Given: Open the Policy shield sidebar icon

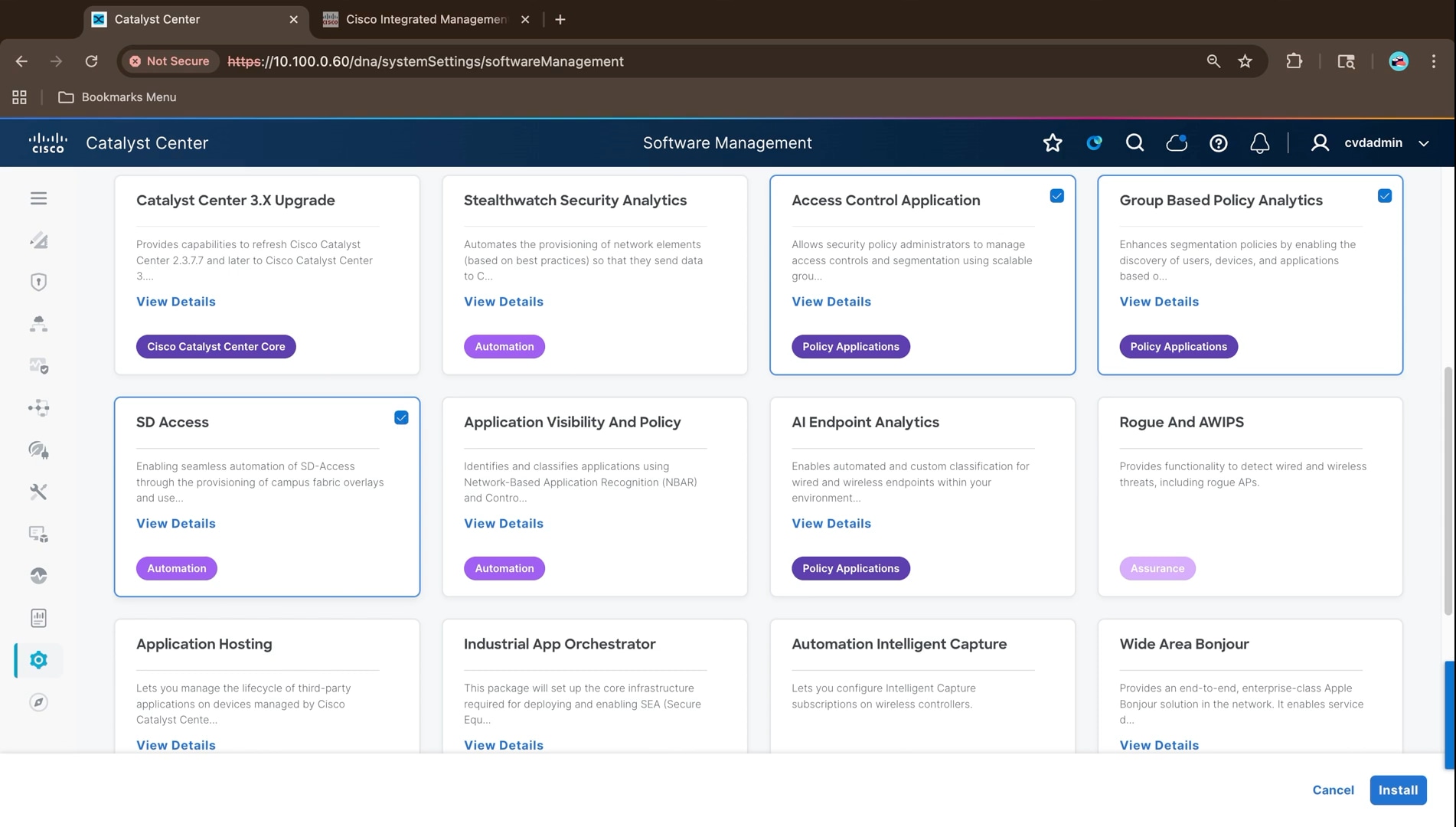Looking at the screenshot, I should tap(38, 282).
